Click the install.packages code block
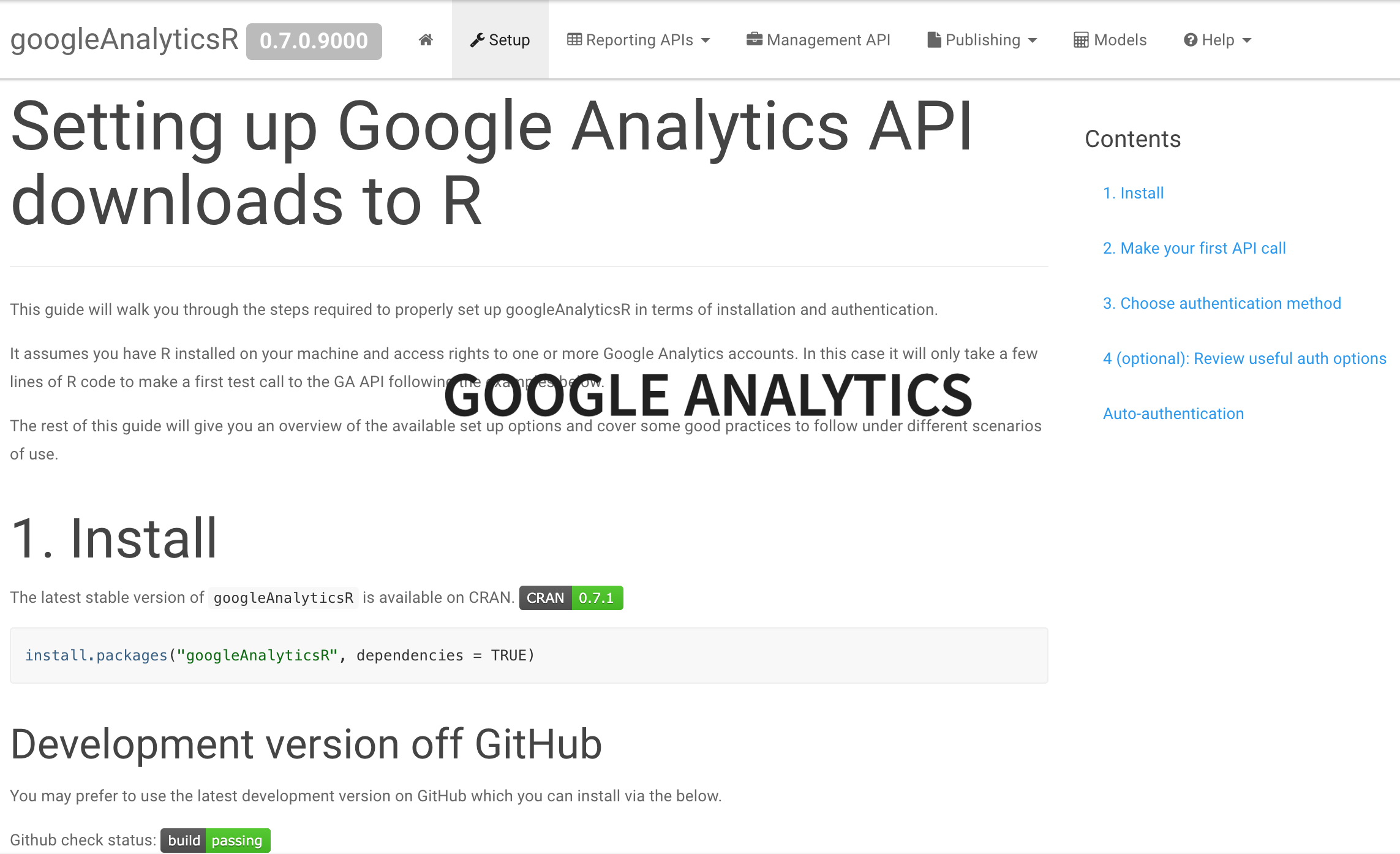The height and width of the screenshot is (854, 1400). (x=529, y=656)
